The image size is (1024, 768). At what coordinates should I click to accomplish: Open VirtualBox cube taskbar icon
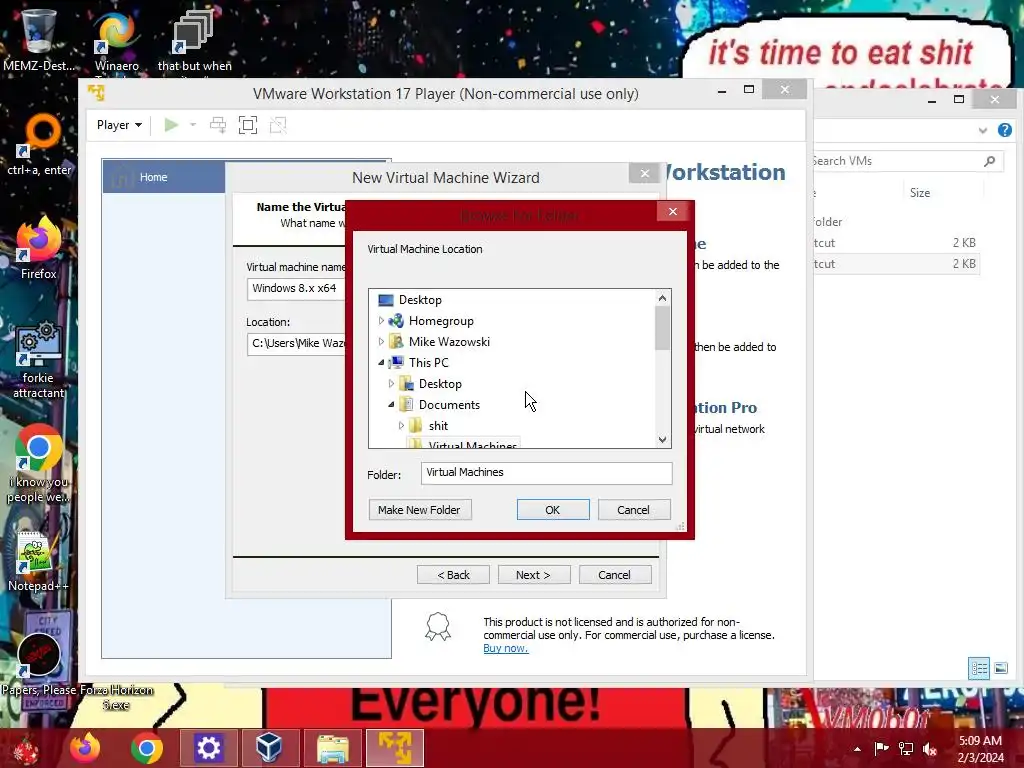(x=269, y=748)
